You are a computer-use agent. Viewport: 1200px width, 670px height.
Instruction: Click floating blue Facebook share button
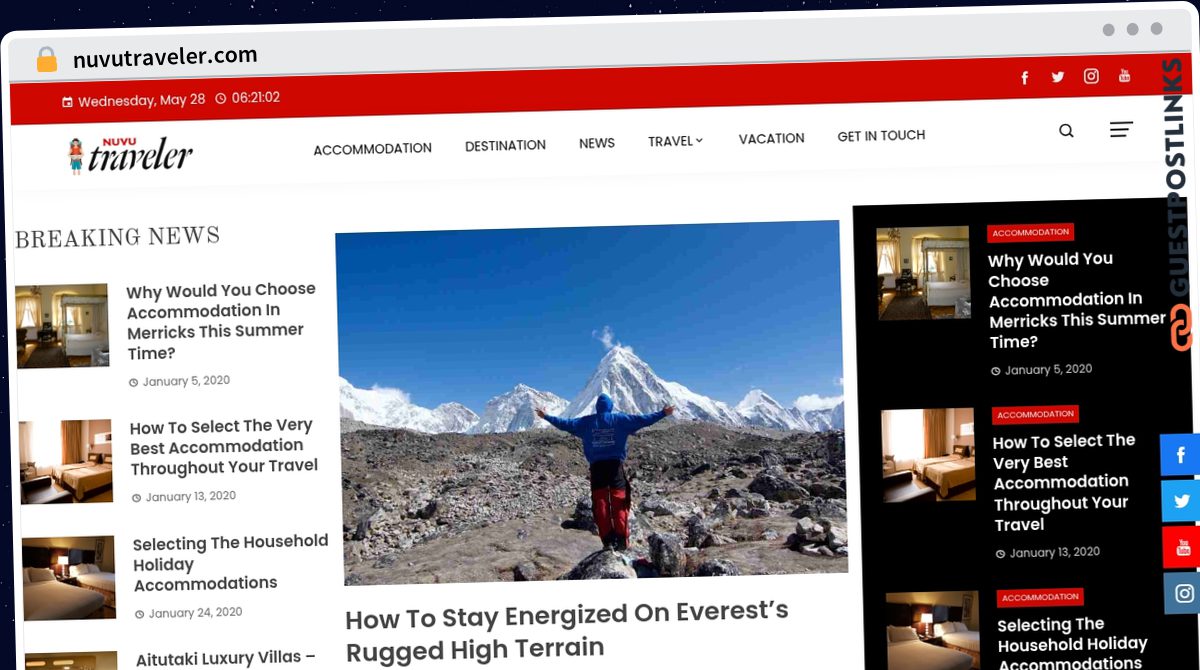[x=1181, y=455]
